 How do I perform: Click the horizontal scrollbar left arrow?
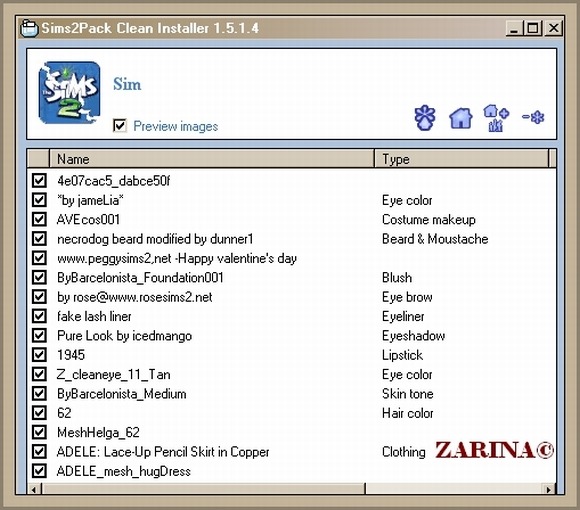(34, 489)
